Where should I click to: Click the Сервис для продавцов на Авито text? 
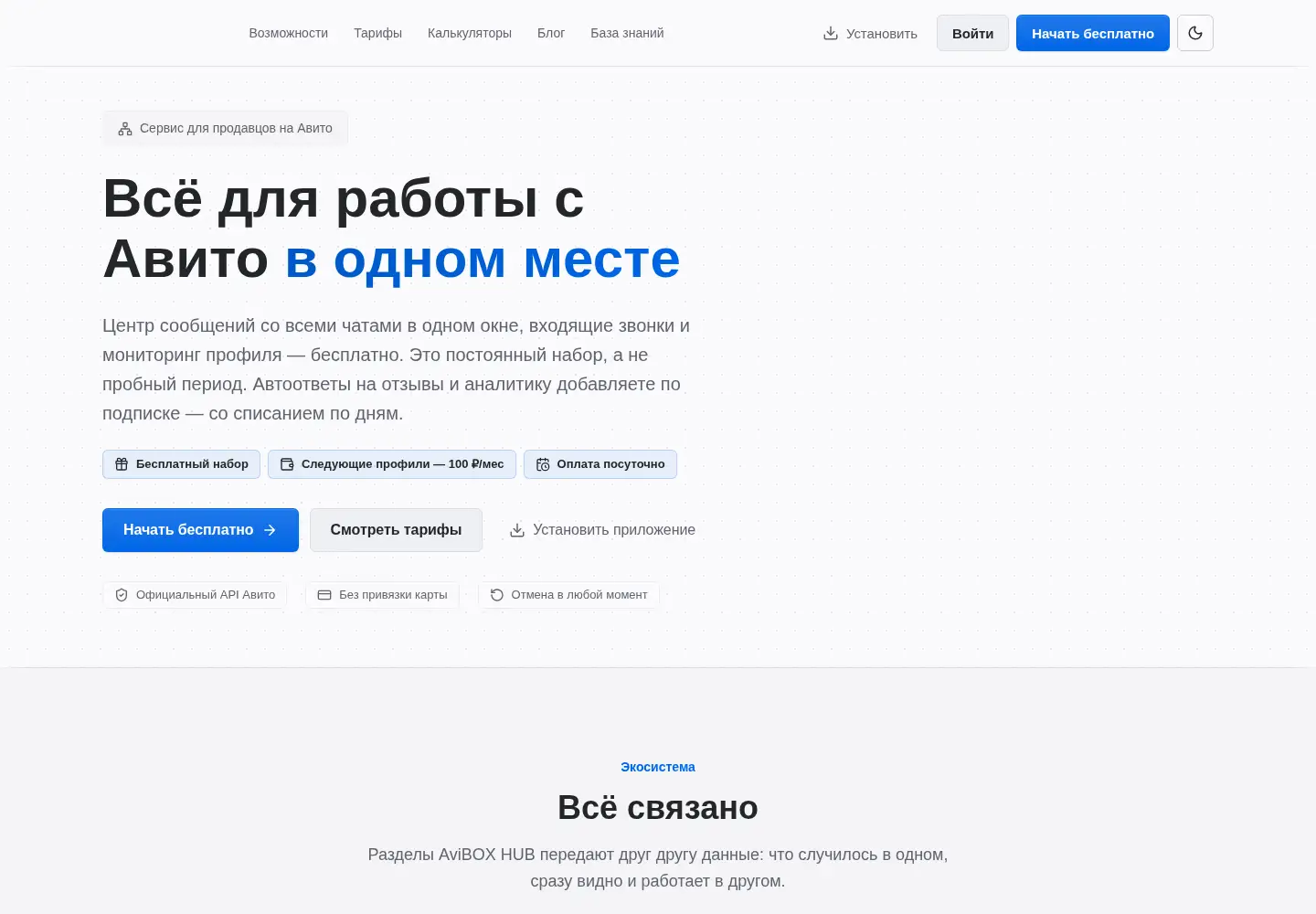236,129
